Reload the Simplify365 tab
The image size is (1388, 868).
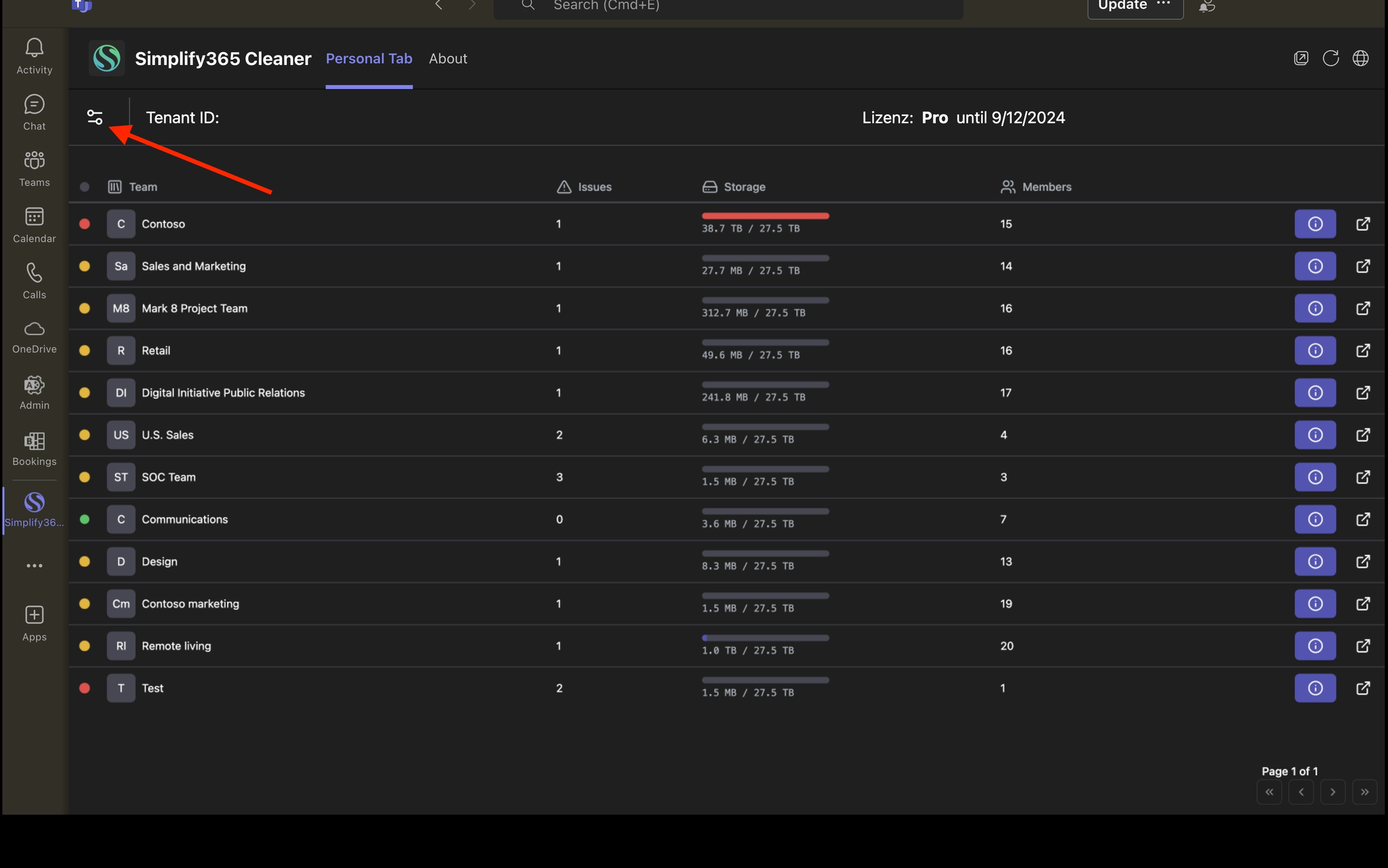(x=1331, y=58)
